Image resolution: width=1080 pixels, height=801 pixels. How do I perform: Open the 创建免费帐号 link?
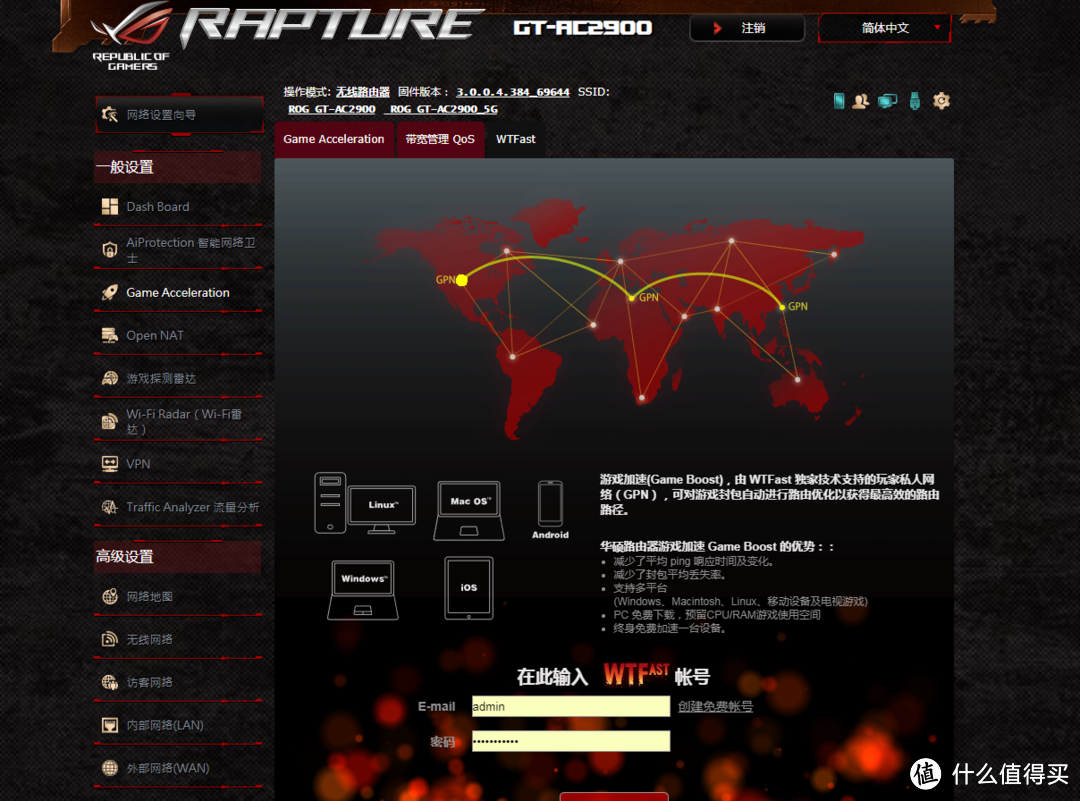tap(715, 707)
